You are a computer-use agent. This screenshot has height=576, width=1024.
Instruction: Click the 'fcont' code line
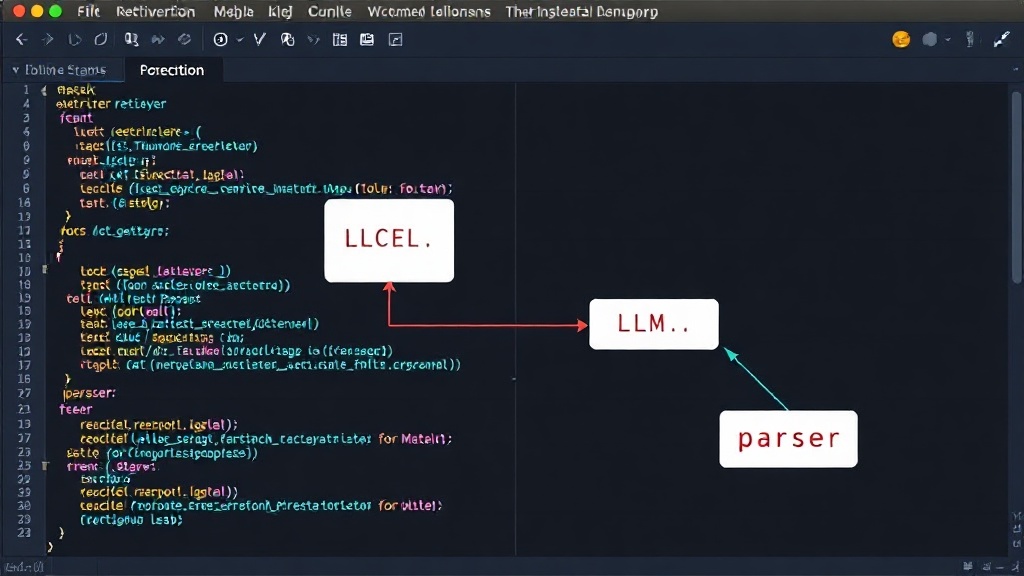click(76, 118)
